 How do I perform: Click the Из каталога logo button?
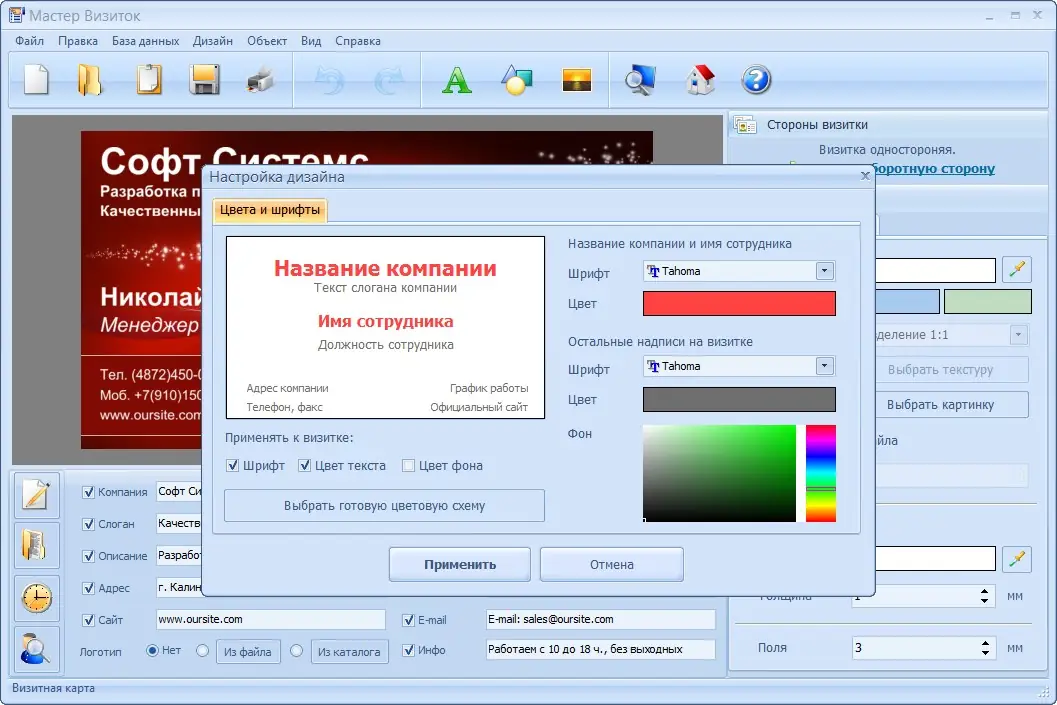tap(349, 652)
